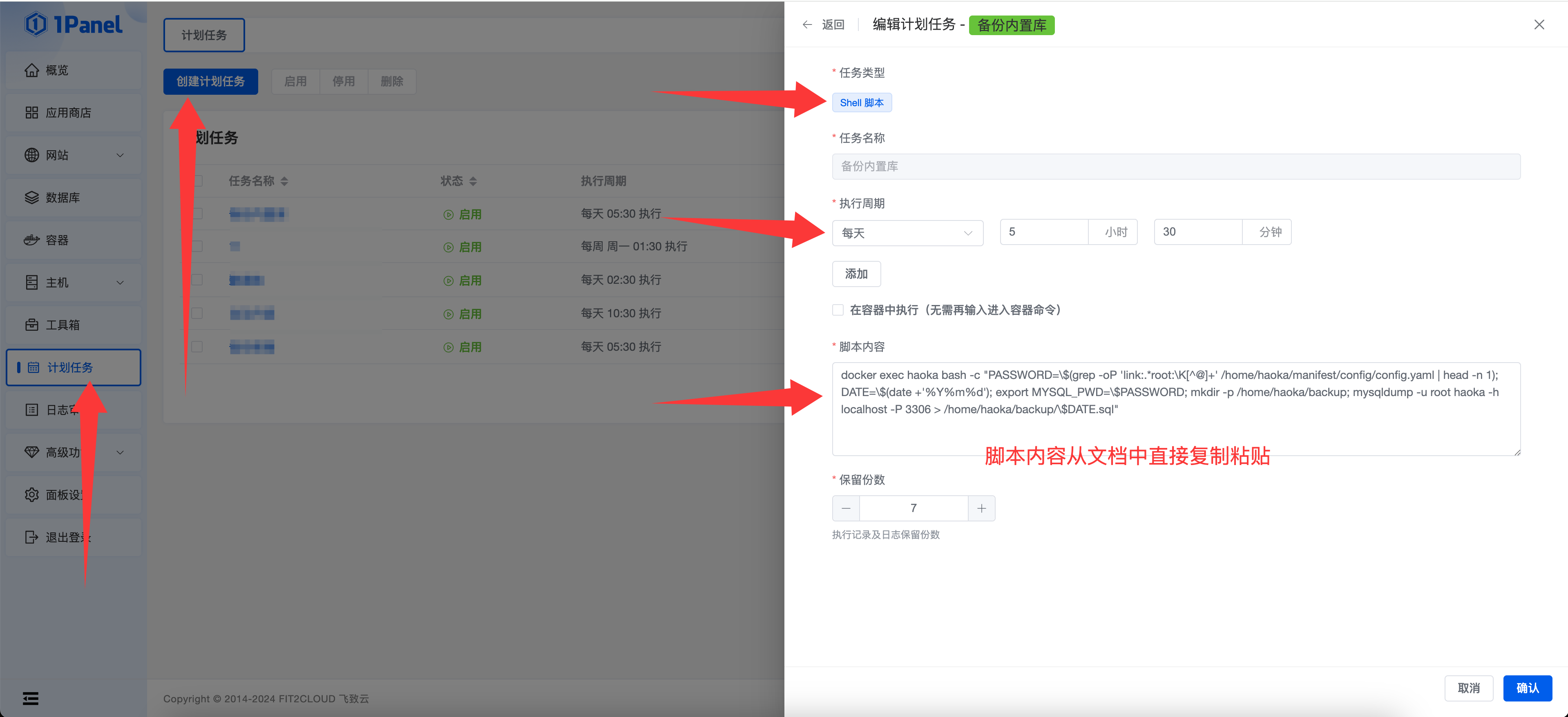Check the 在容器中执行 checkbox
Screen dimensions: 1568x717
838,310
